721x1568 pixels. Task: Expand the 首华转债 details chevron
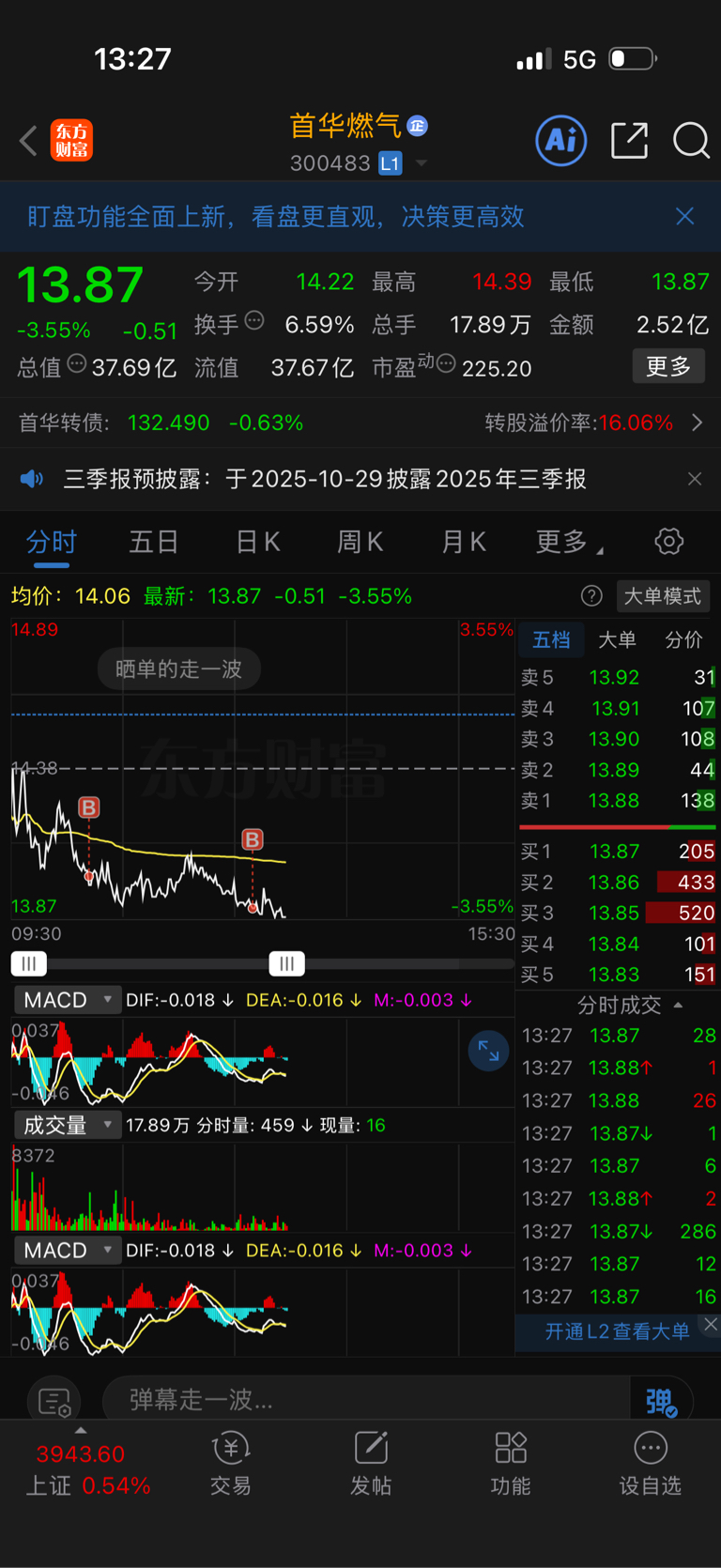click(x=698, y=423)
